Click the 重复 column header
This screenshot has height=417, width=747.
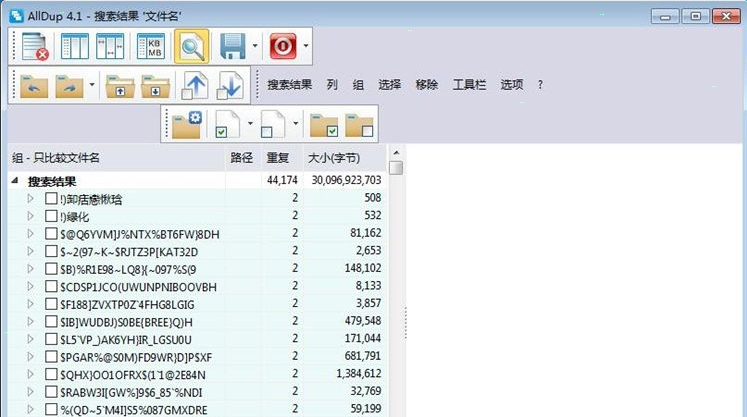(x=276, y=158)
